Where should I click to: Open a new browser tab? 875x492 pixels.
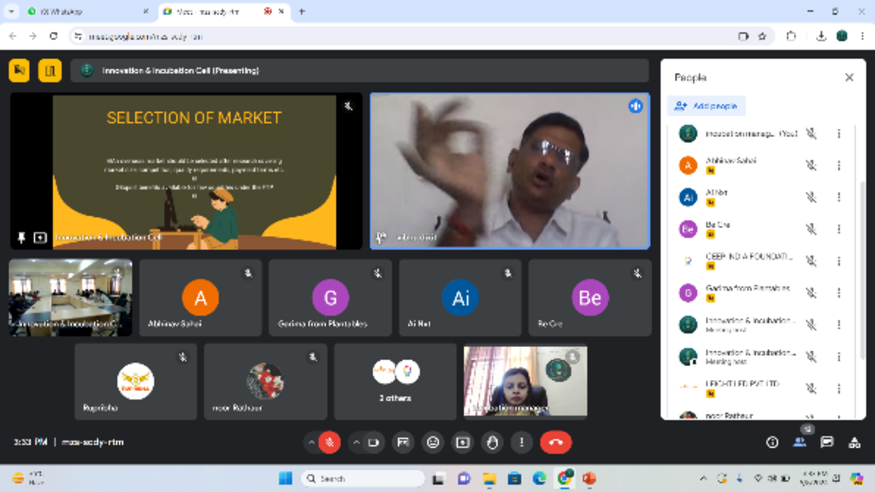[x=302, y=11]
